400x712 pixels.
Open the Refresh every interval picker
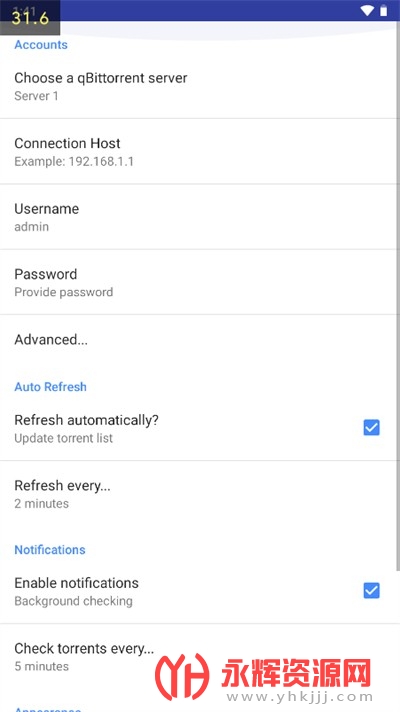pyautogui.click(x=200, y=494)
